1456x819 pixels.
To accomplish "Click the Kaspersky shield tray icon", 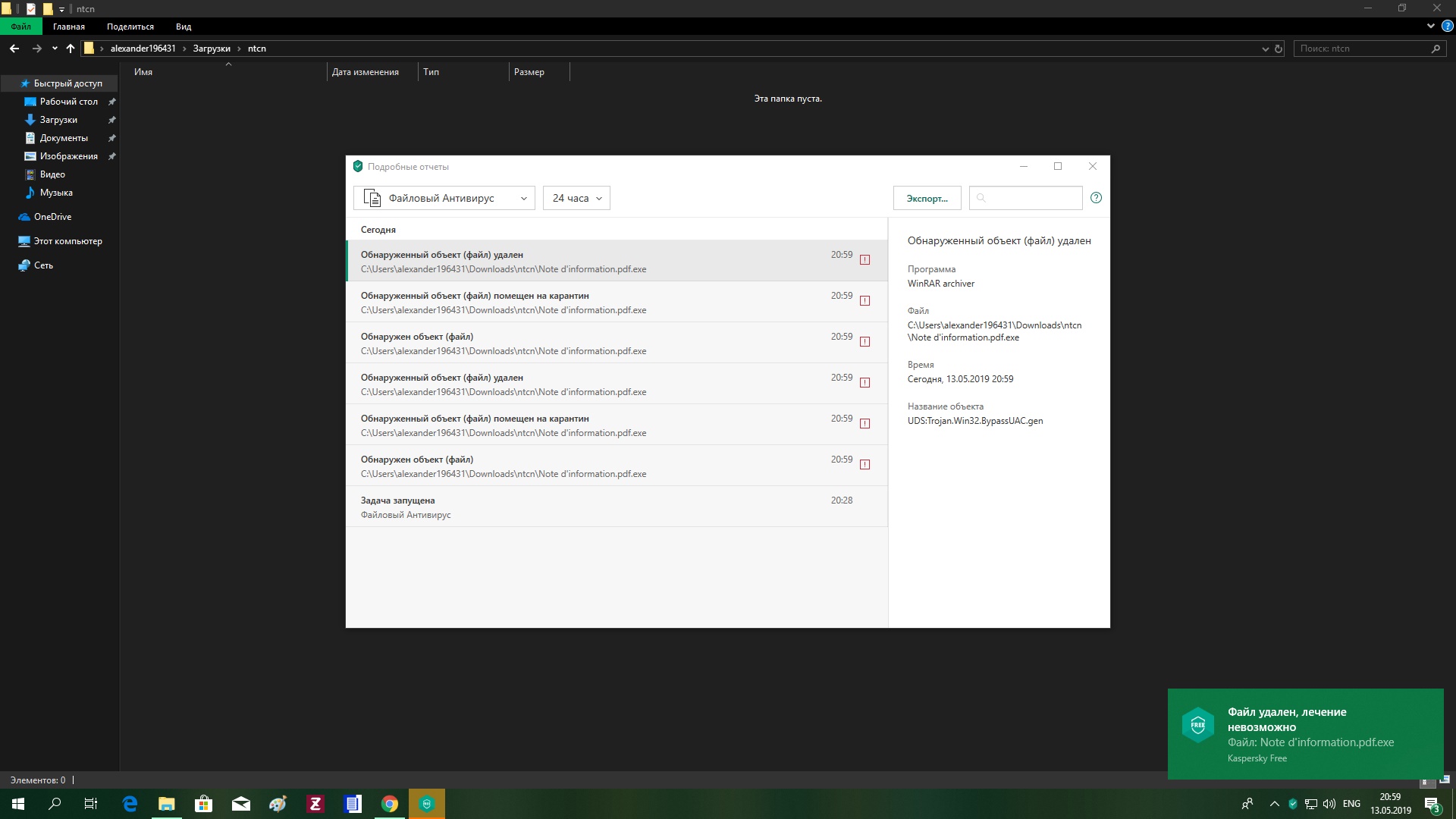I will point(1293,804).
